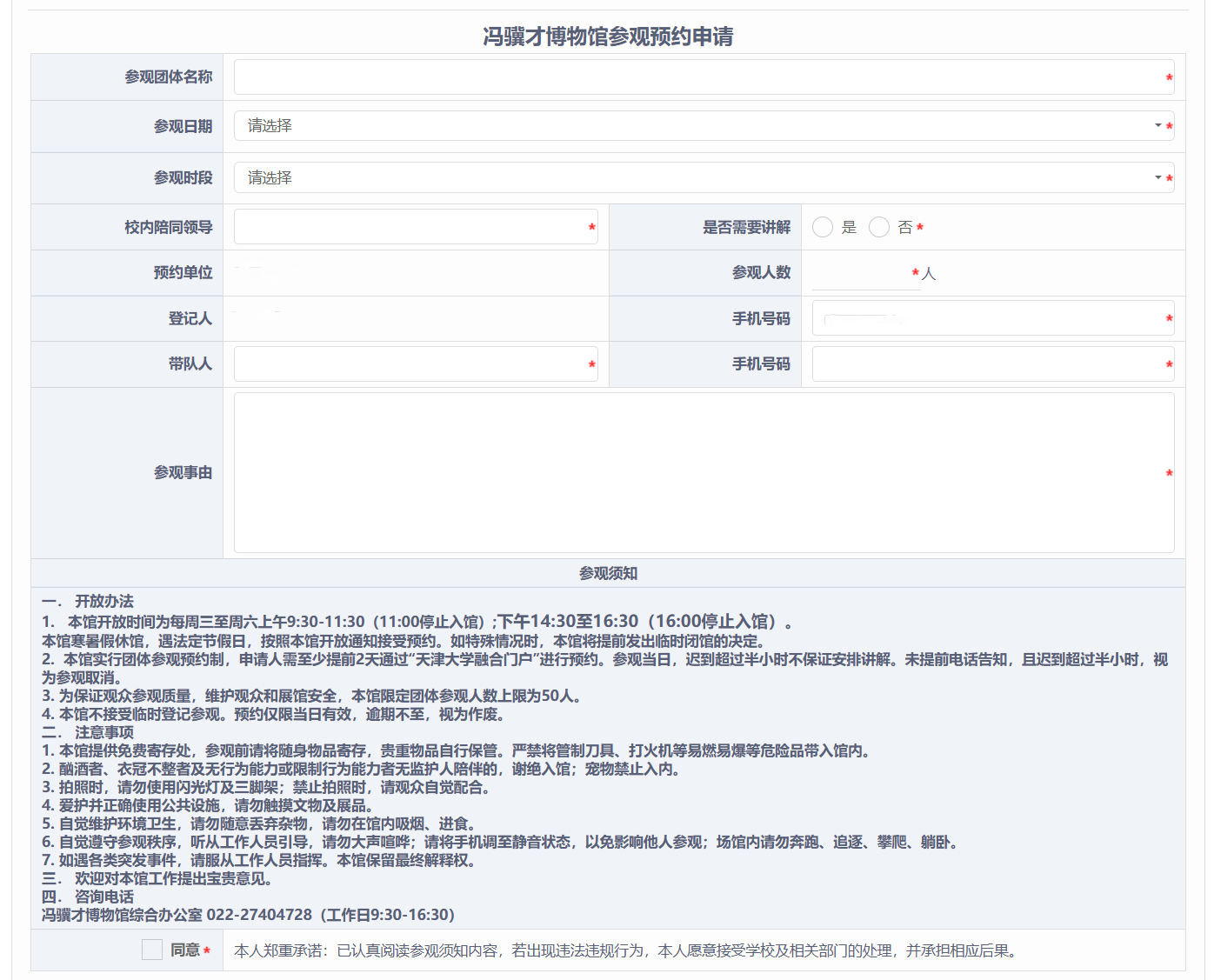
Task: Click the phone number 022-27404728
Action: coord(257,915)
